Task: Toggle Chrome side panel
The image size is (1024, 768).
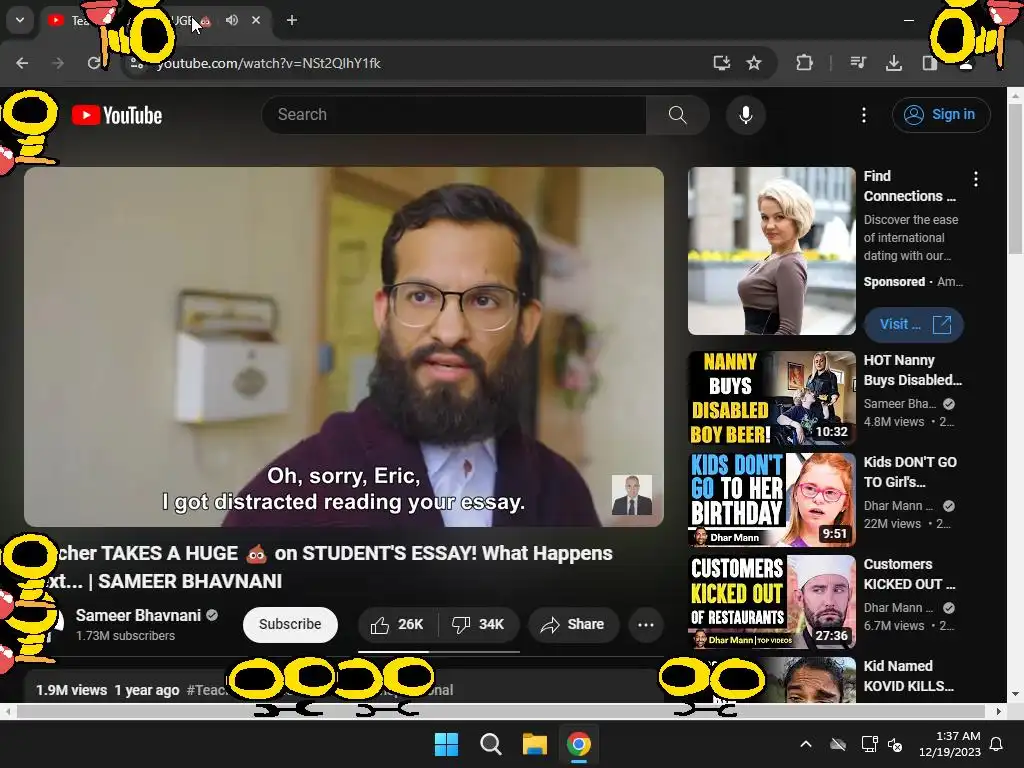Action: coord(929,63)
